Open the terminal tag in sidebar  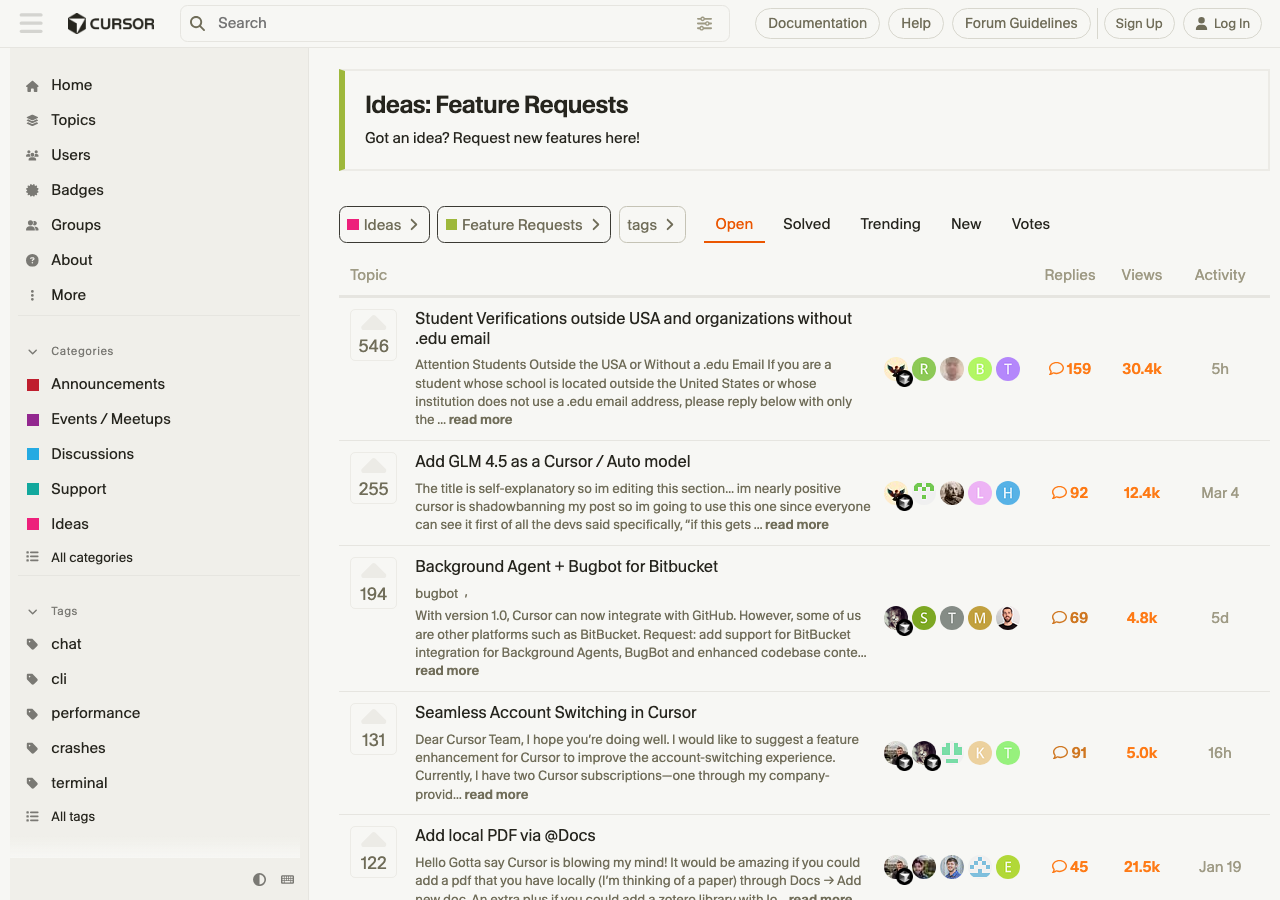click(x=79, y=783)
